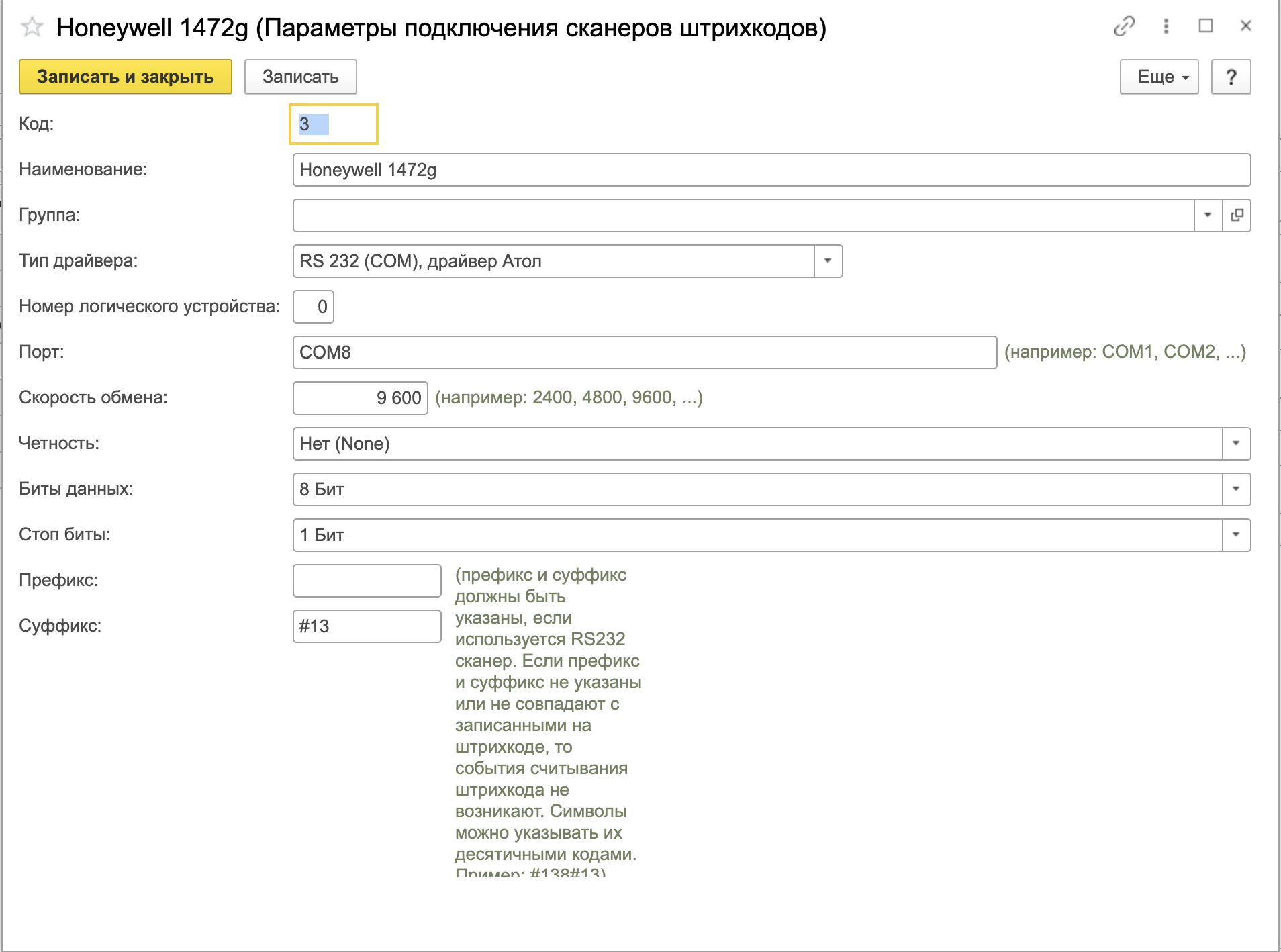Click the empty Префикс field

coord(367,581)
